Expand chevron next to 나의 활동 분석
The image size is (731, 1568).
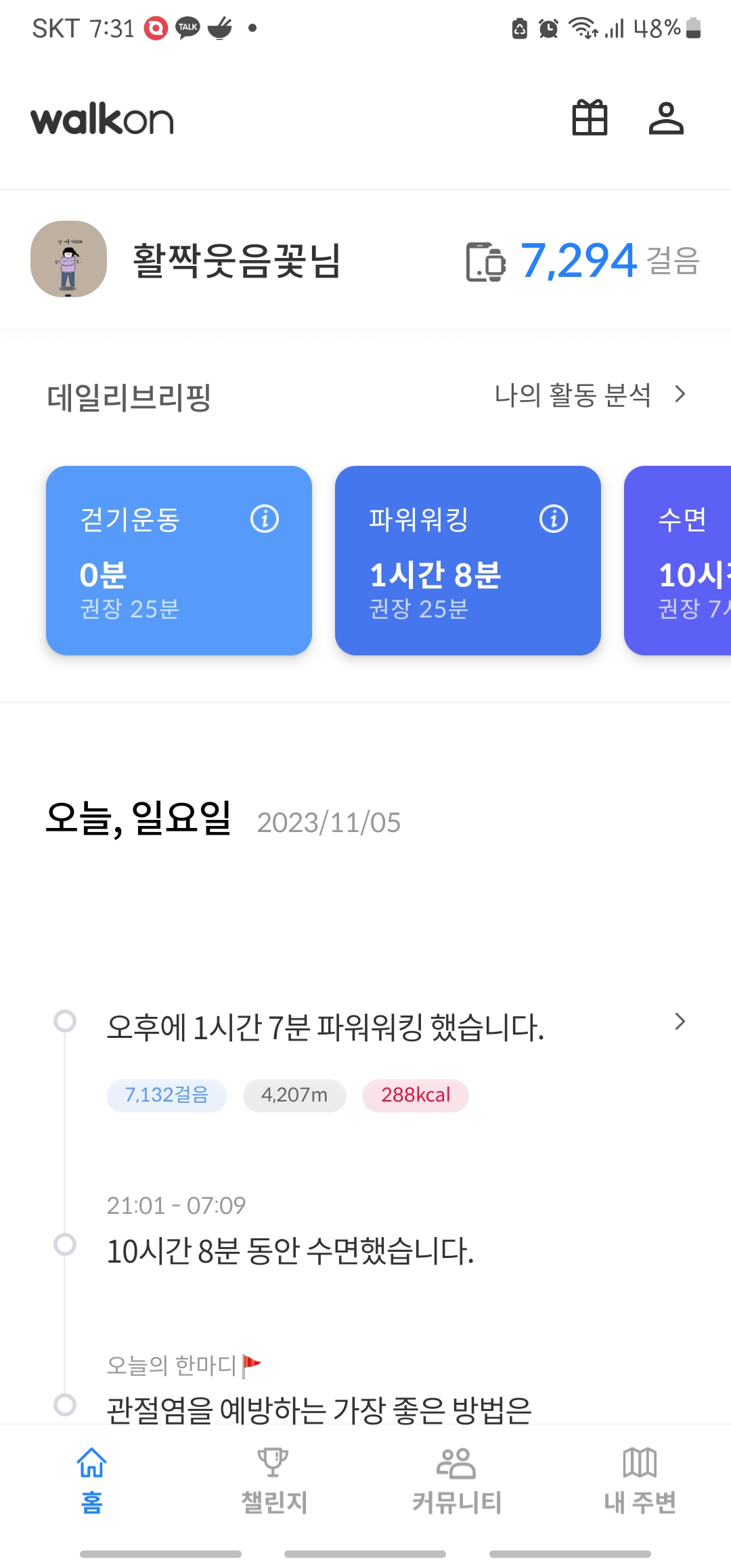click(680, 394)
